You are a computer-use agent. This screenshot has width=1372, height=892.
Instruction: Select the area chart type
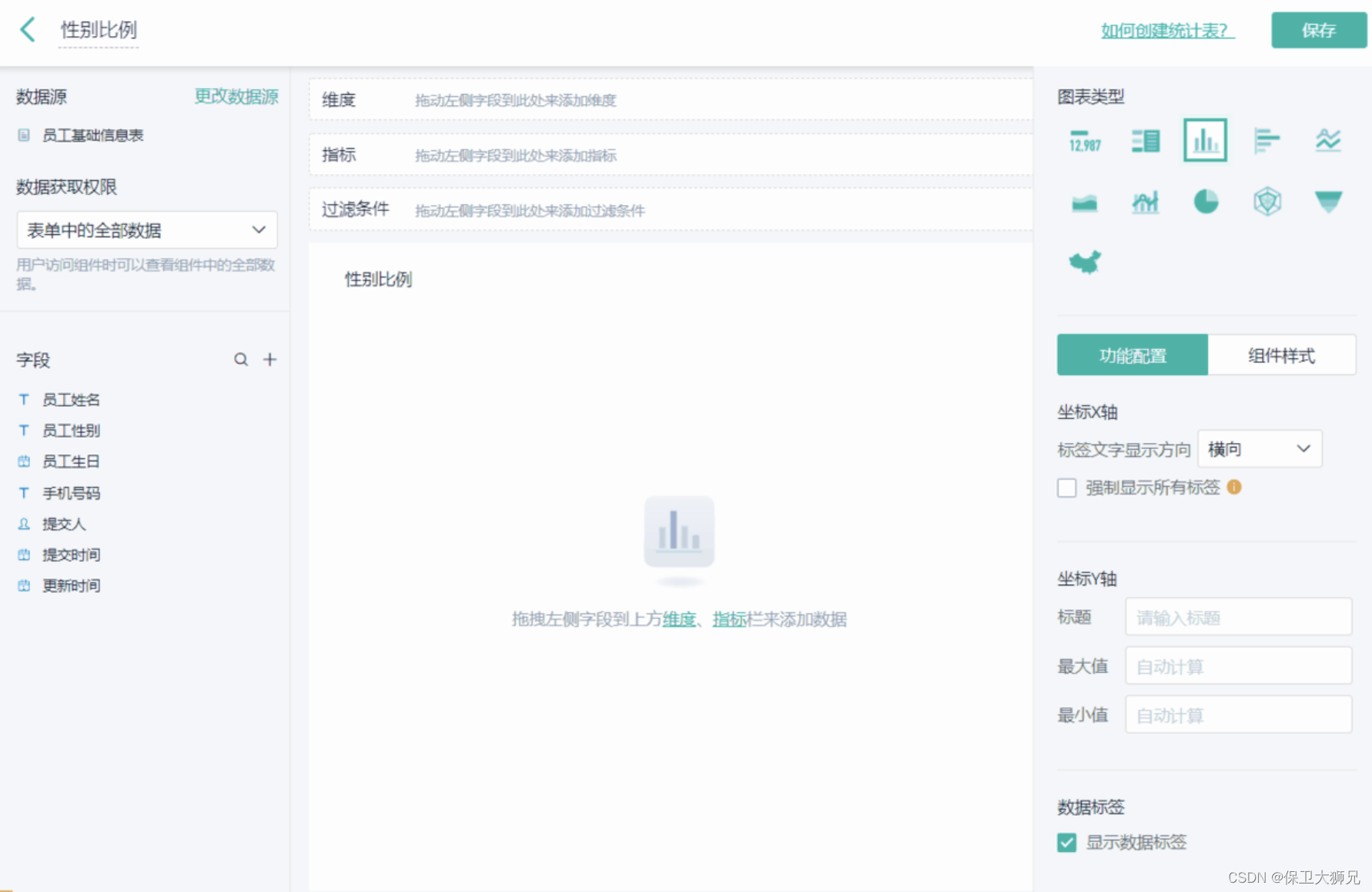click(1085, 203)
